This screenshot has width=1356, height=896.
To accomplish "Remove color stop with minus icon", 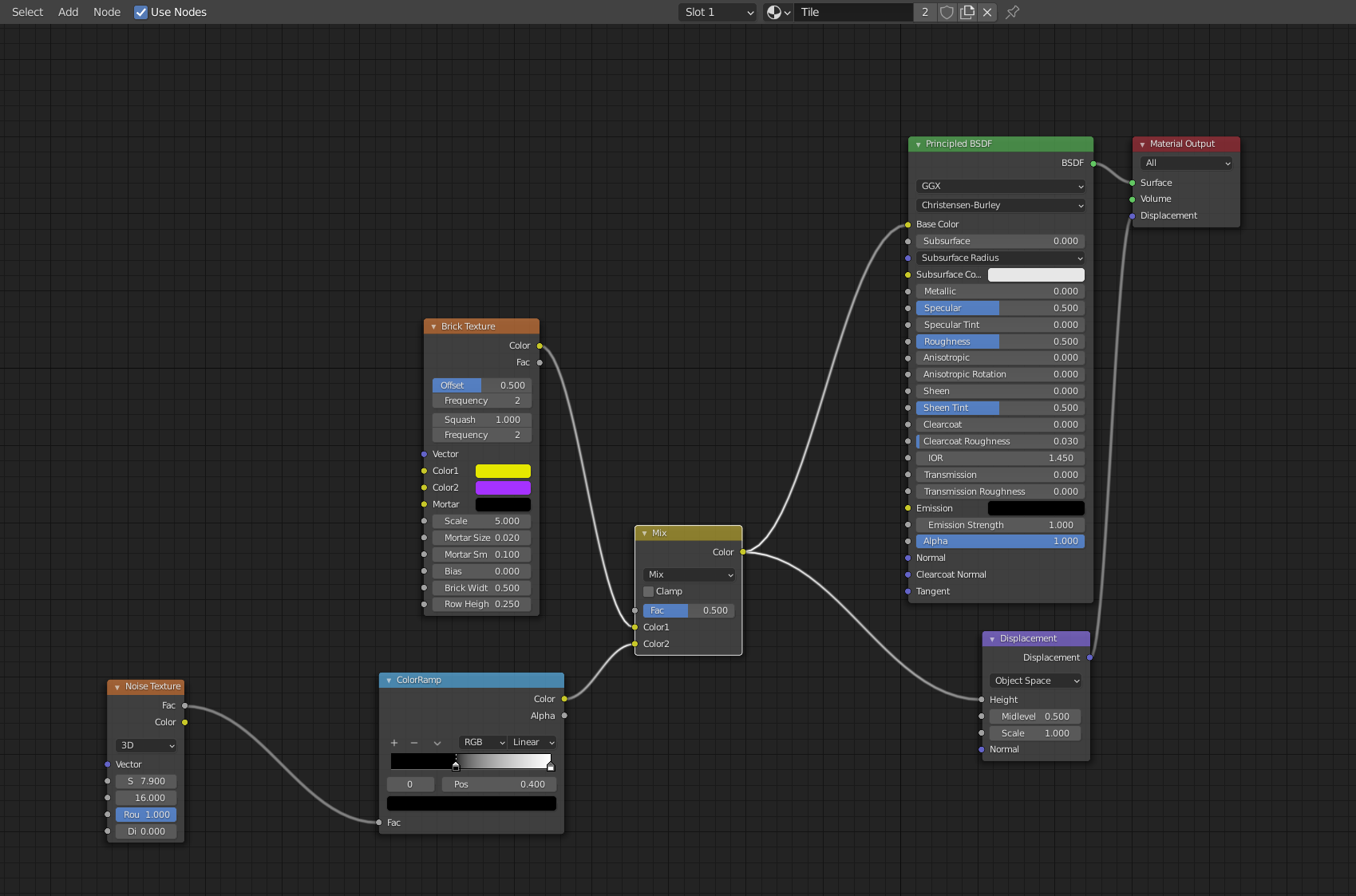I will coord(414,743).
